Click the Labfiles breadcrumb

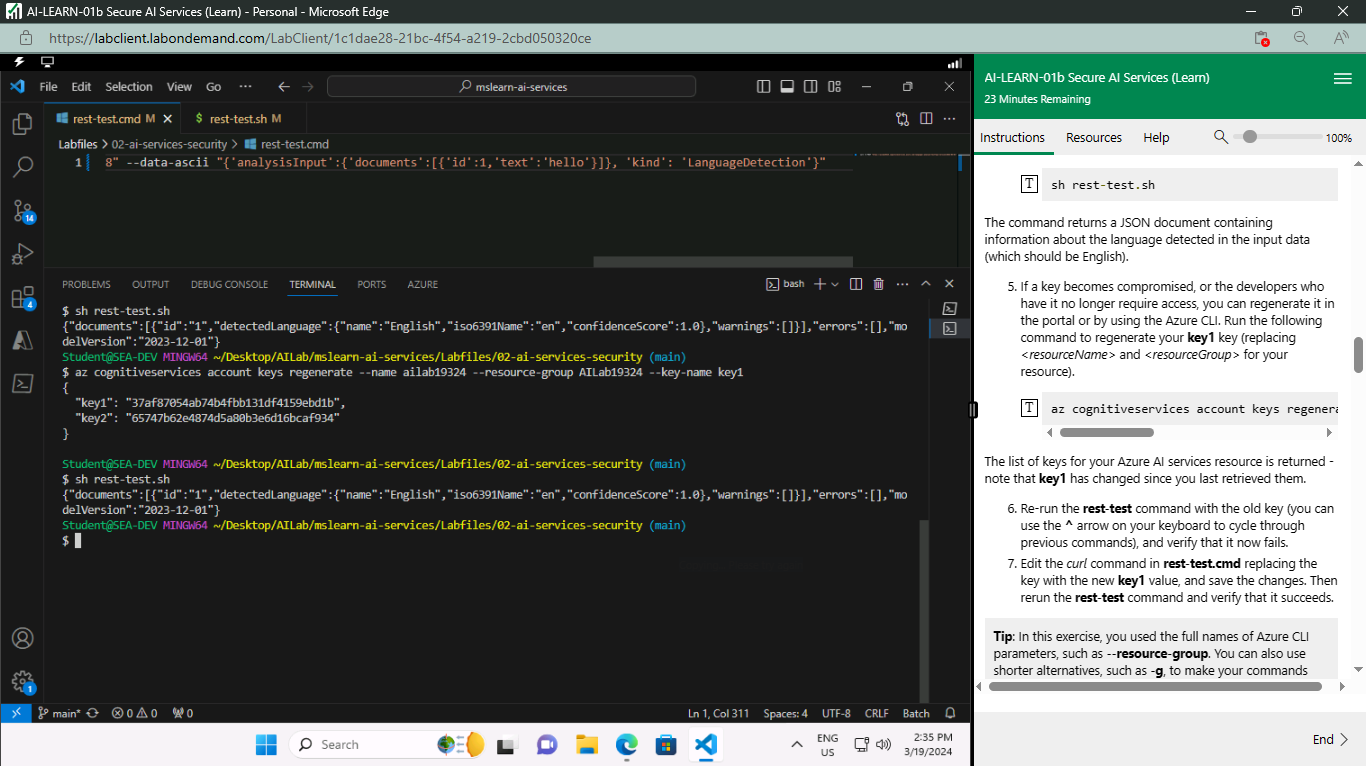78,144
